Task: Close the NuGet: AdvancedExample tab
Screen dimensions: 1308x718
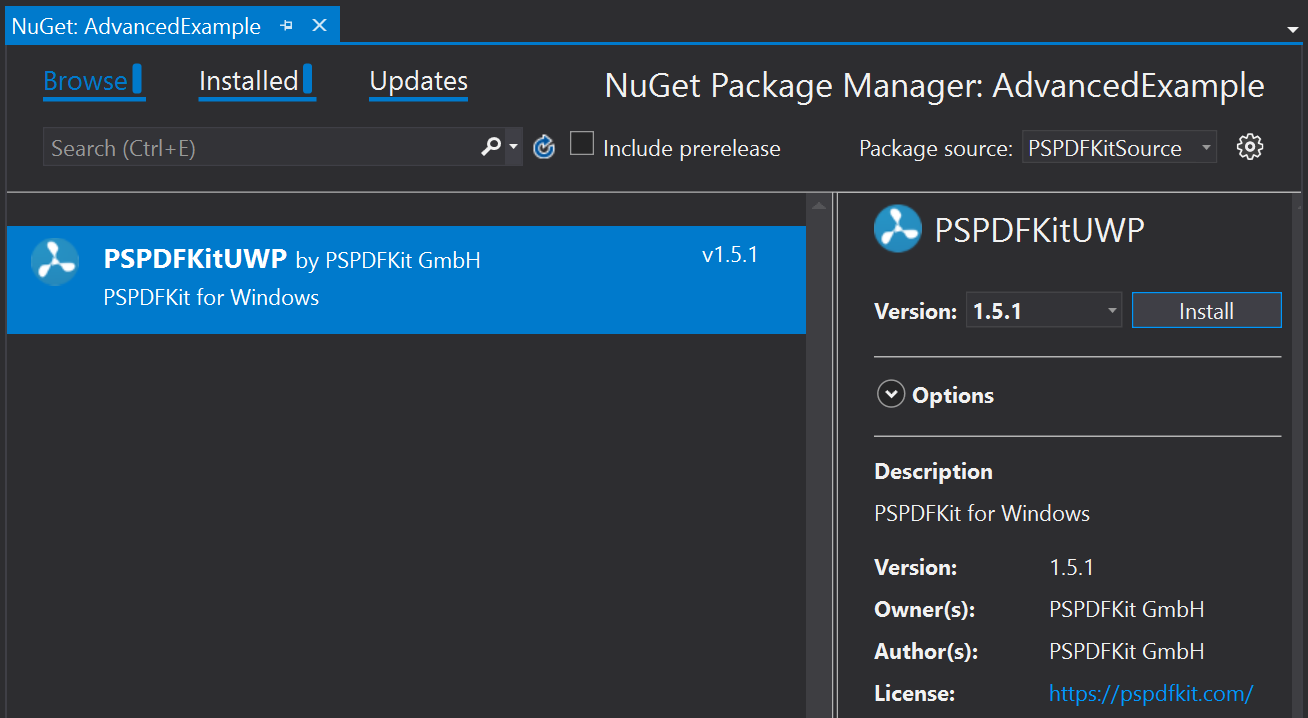Action: (x=319, y=26)
